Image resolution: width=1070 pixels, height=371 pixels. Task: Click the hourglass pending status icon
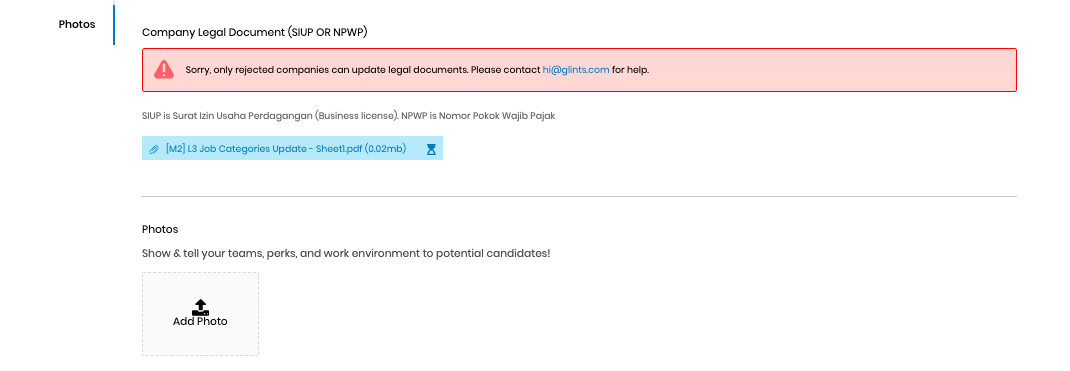(431, 149)
